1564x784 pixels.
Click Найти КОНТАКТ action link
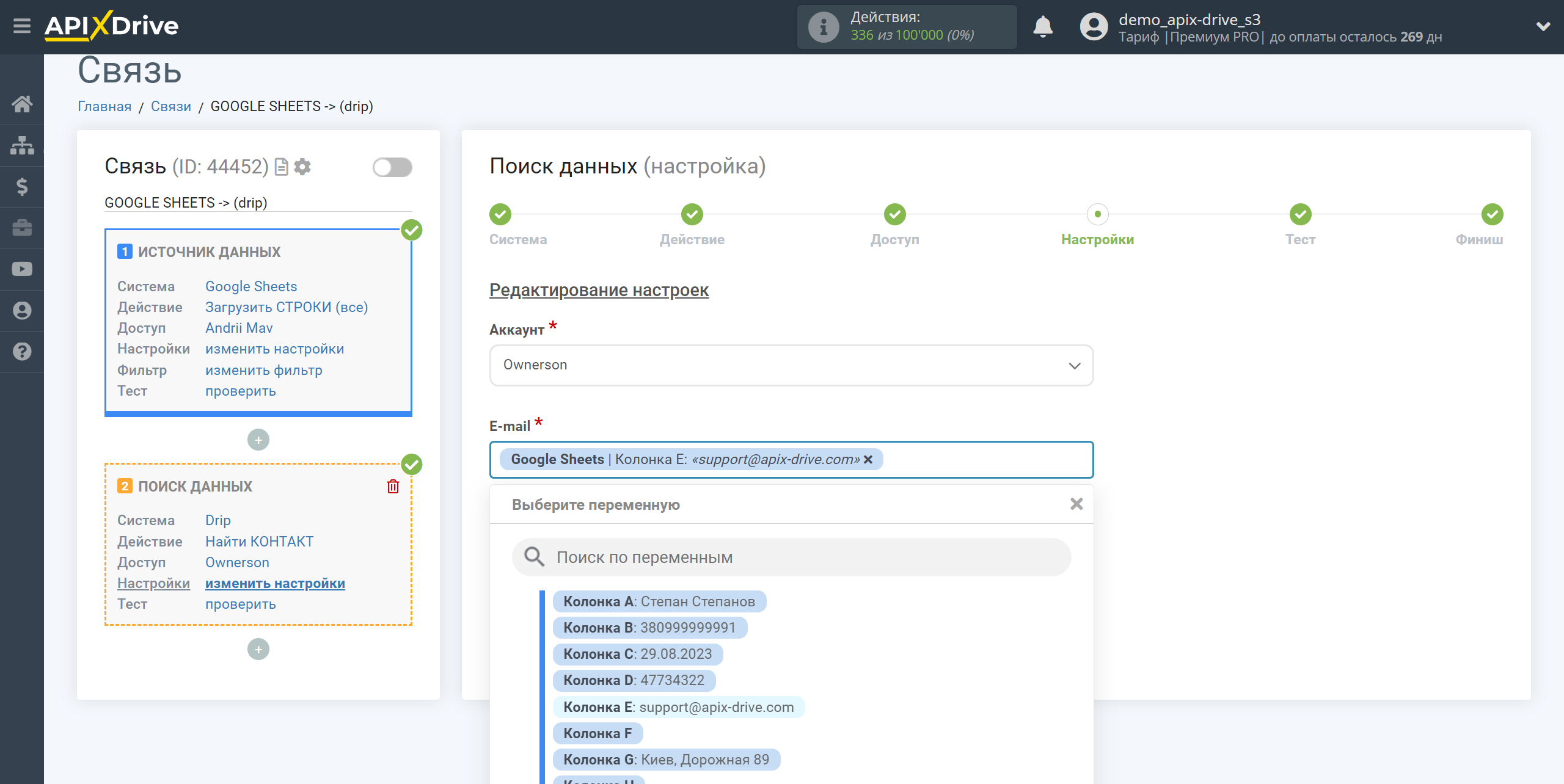pyautogui.click(x=260, y=542)
